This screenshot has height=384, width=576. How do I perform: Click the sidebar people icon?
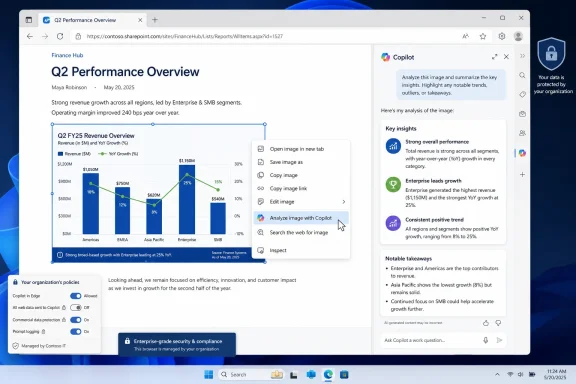click(x=522, y=133)
